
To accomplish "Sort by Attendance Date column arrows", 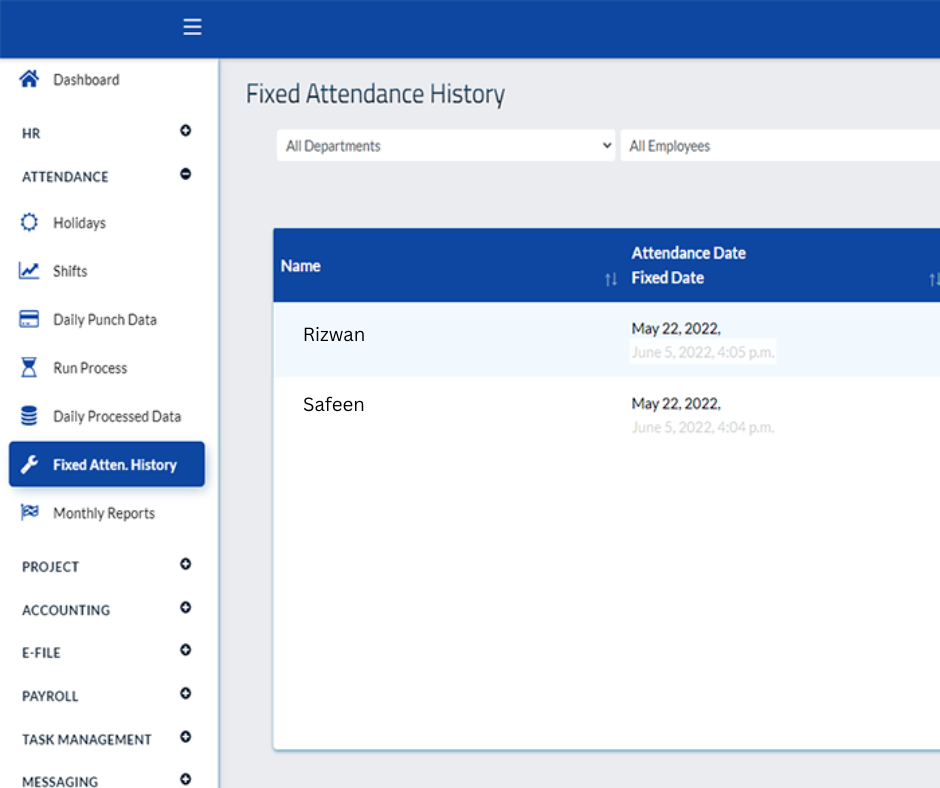I will (934, 279).
